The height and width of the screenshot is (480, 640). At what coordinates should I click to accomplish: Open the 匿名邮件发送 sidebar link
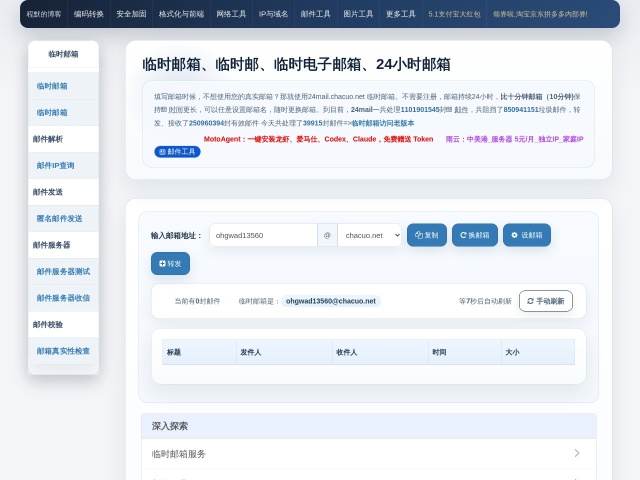60,219
